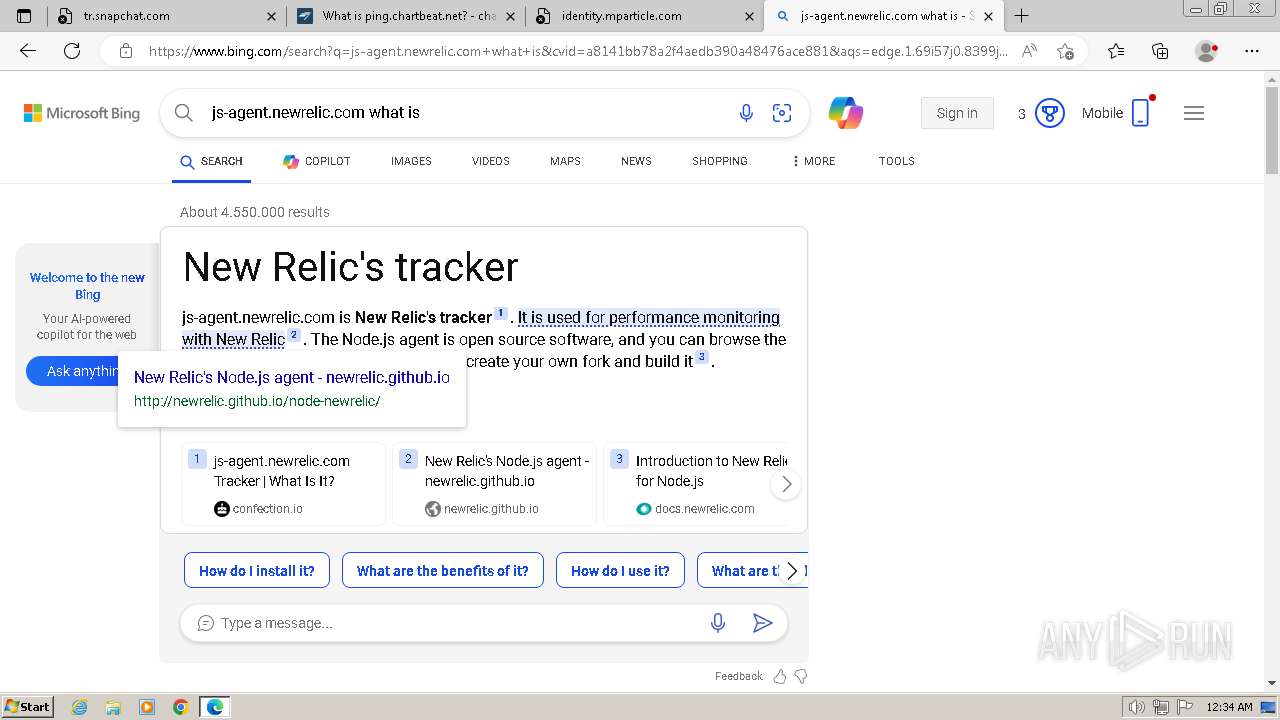Reload the current page
This screenshot has width=1280, height=720.
pyautogui.click(x=72, y=51)
